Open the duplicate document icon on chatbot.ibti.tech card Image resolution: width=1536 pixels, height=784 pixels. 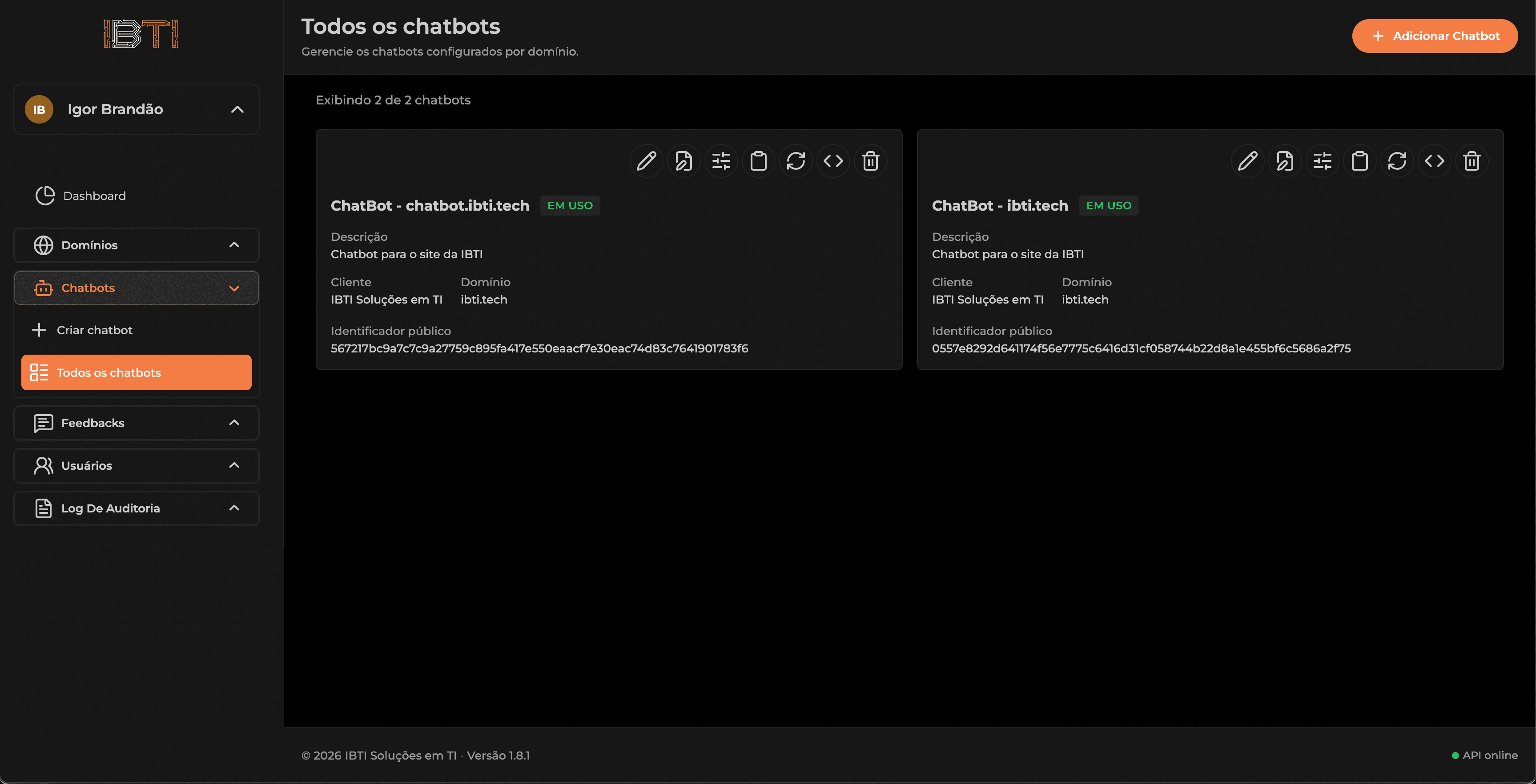pos(684,161)
